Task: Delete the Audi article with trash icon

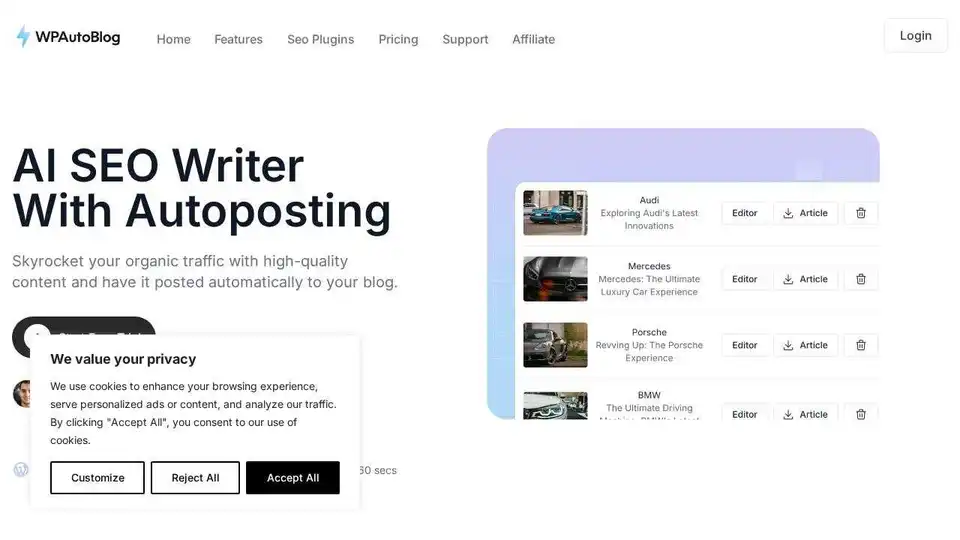Action: pos(861,213)
